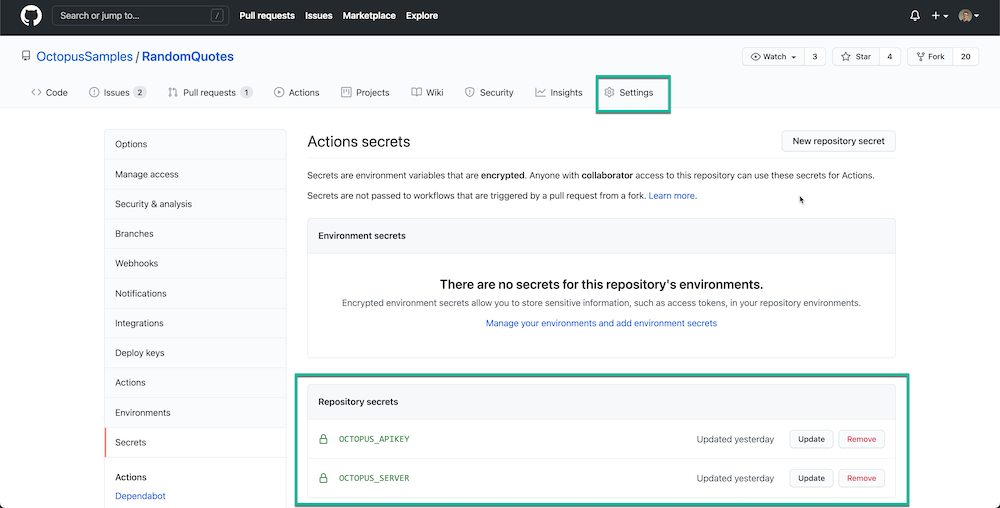Switch to the Settings tab
This screenshot has width=1000, height=508.
pos(629,92)
